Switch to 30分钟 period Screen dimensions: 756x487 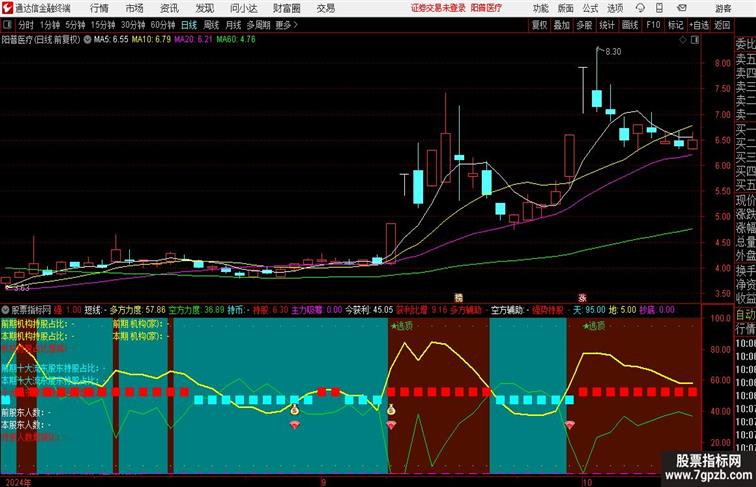(133, 25)
